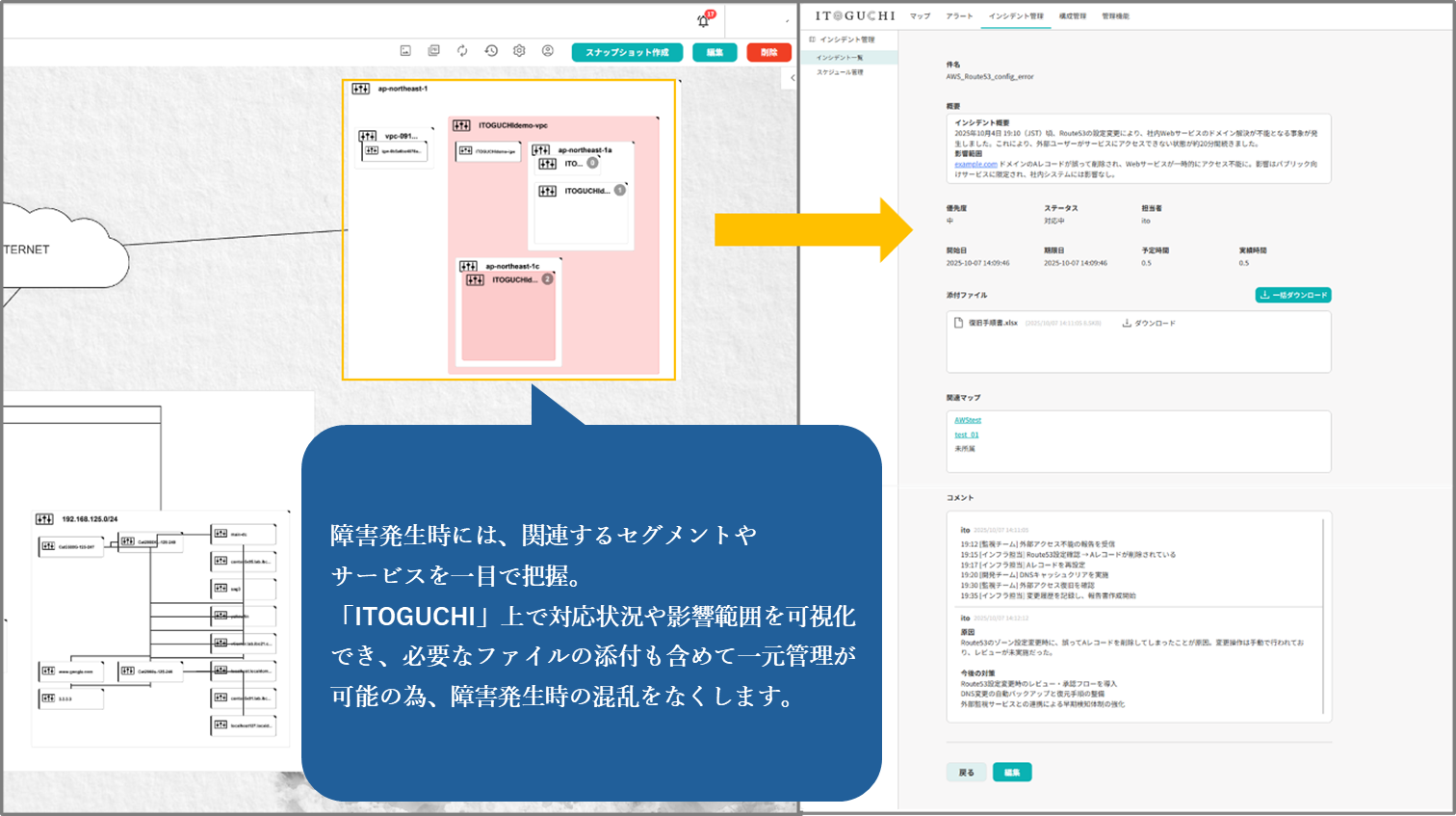Select the main-rtr node on the map

pyautogui.click(x=244, y=534)
